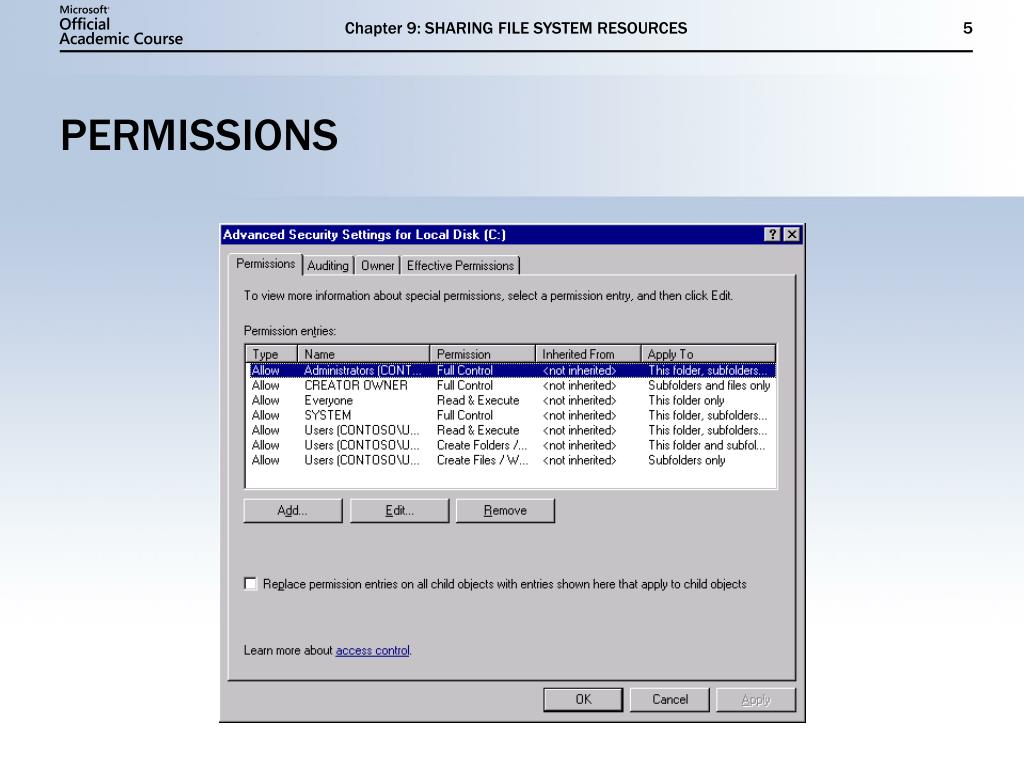Select the CREATOR OWNER permission entry
The width and height of the screenshot is (1024, 768).
512,385
